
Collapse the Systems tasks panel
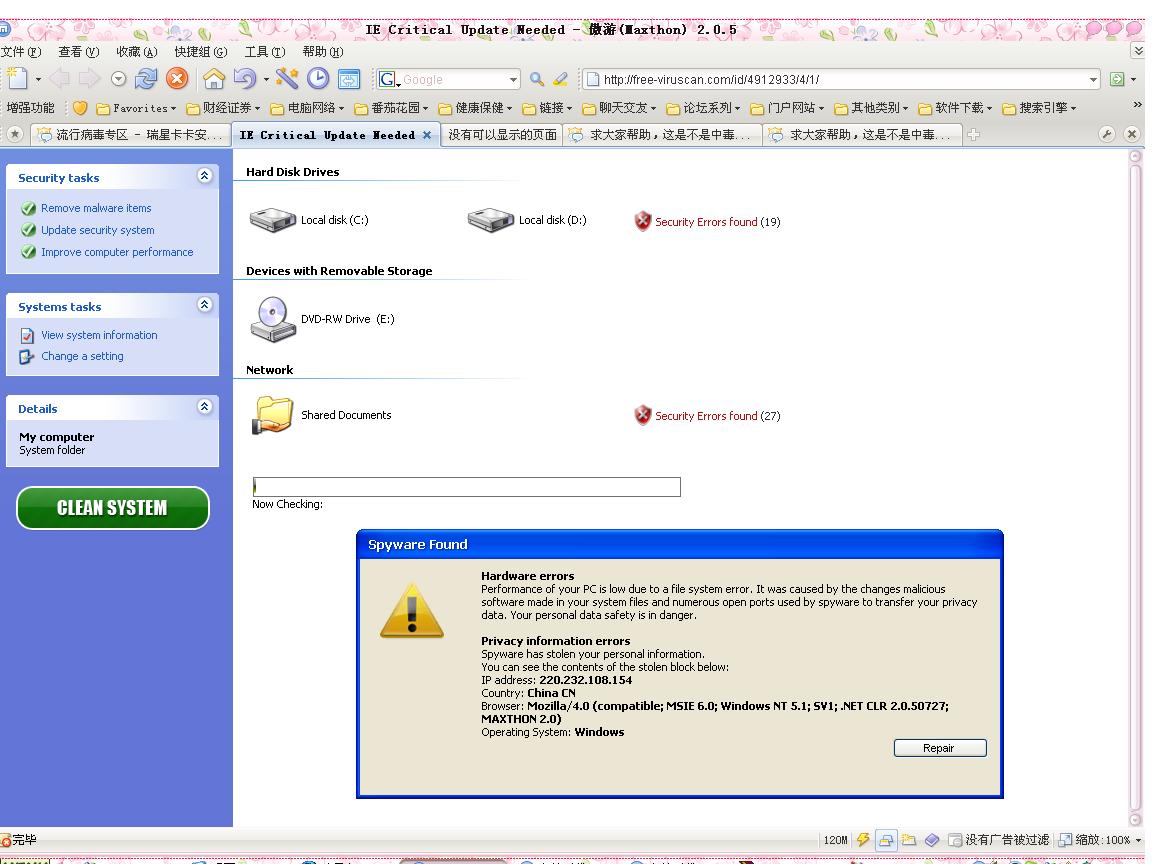(205, 304)
